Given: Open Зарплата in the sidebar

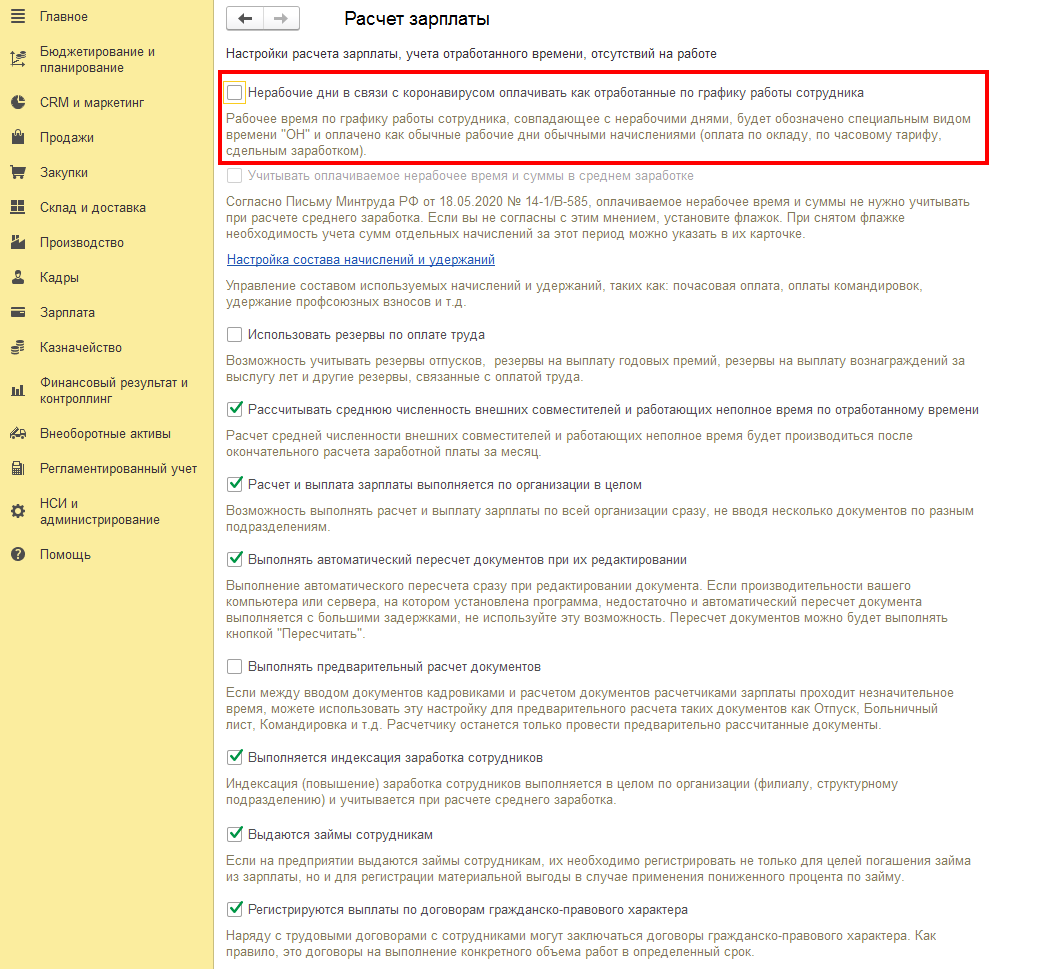Looking at the screenshot, I should pos(67,312).
